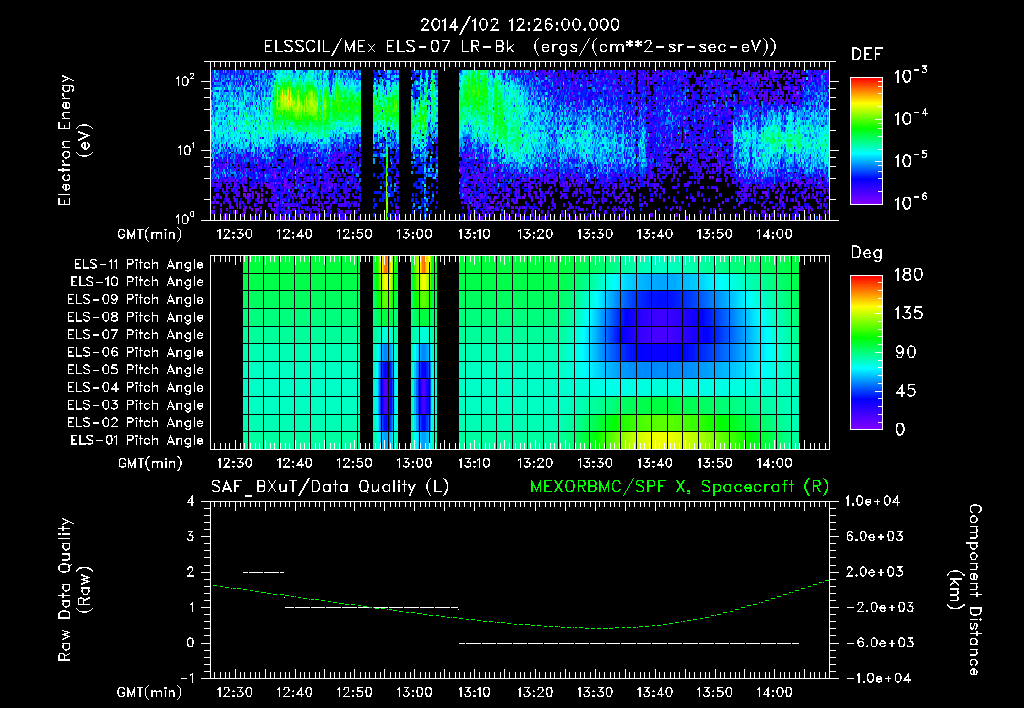
Task: Click the Raw Data Quality (Raw) axis label
Action: pos(74,590)
